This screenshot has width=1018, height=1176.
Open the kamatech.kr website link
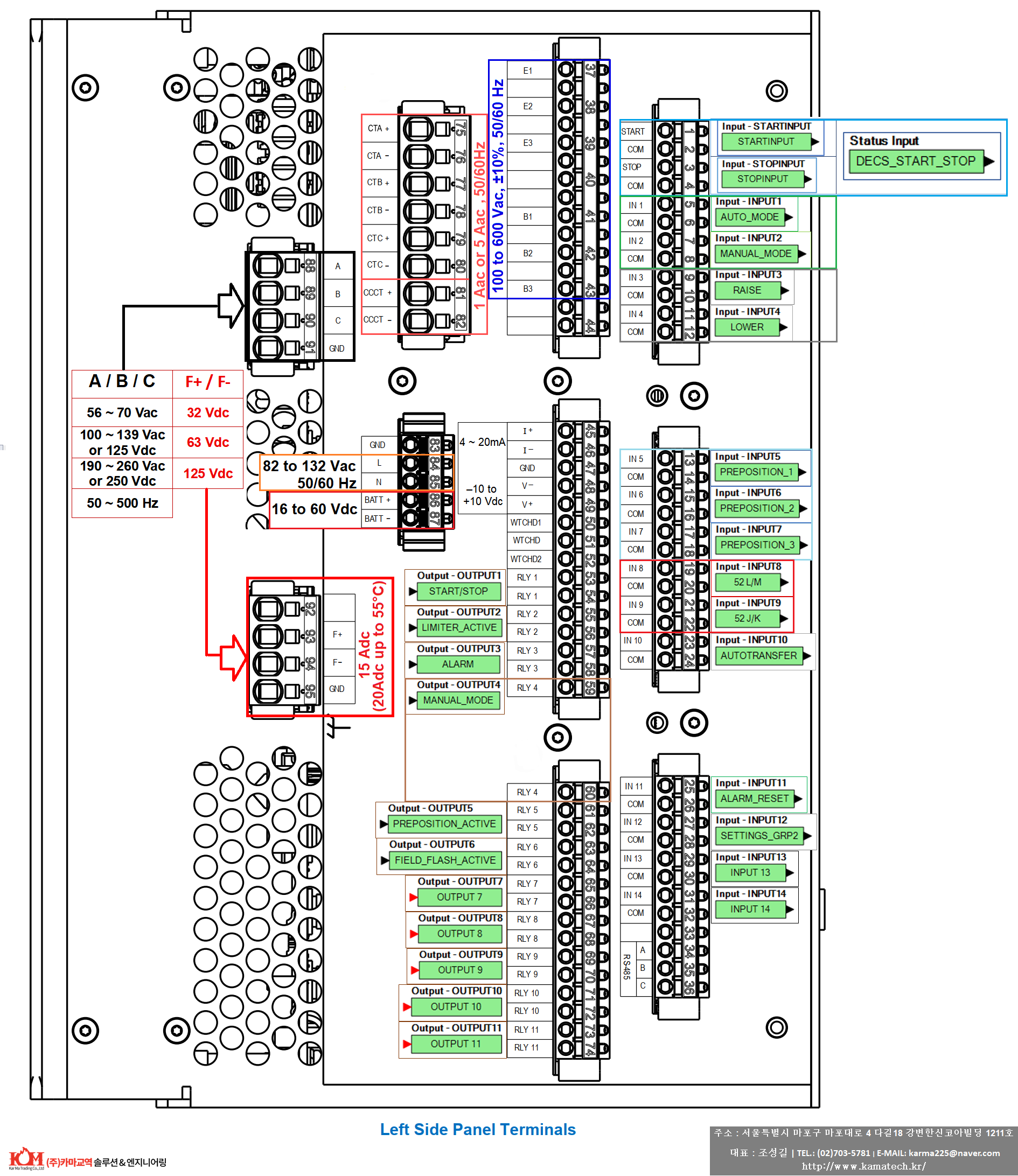[x=863, y=1166]
